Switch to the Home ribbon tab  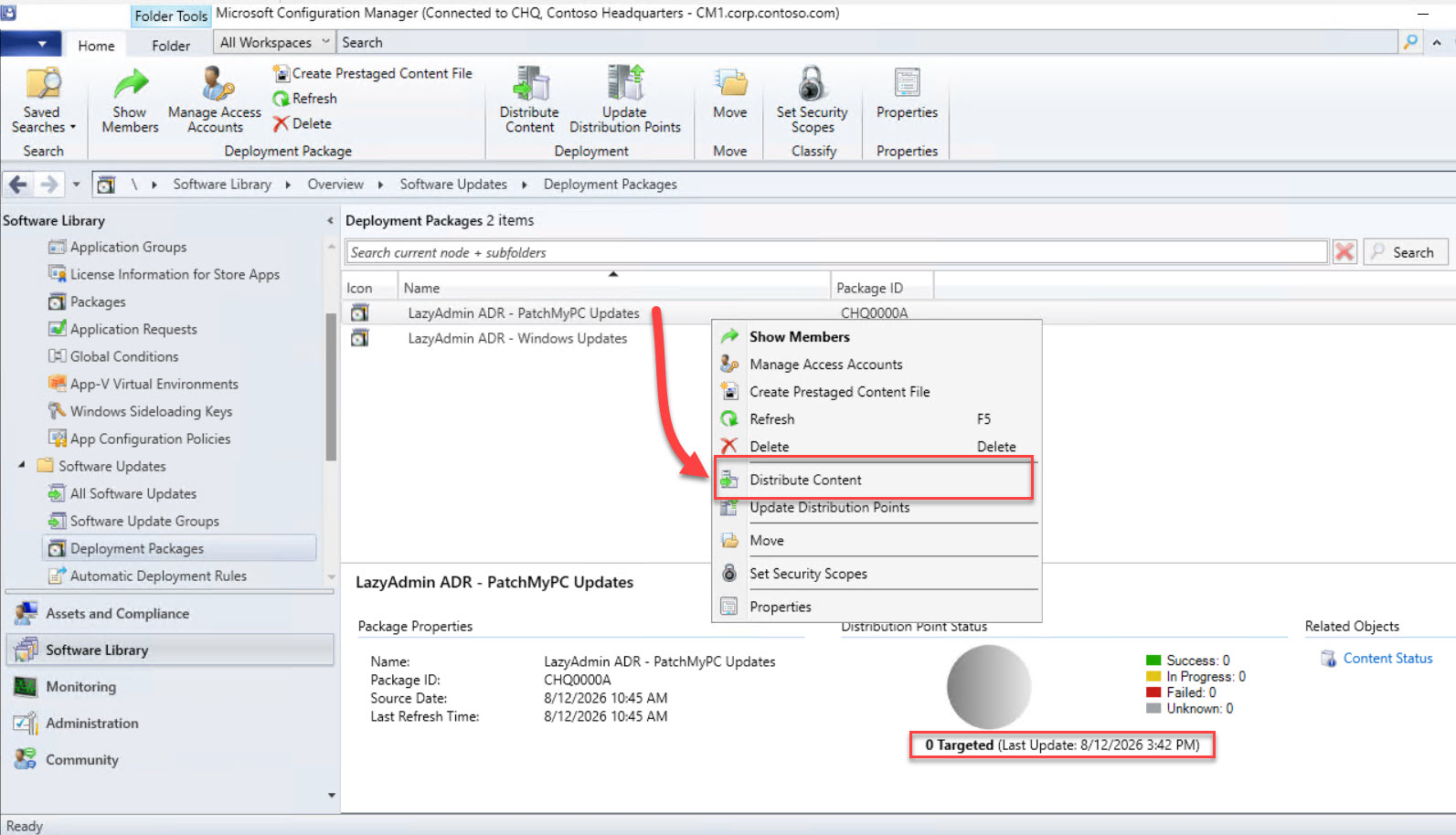click(96, 46)
